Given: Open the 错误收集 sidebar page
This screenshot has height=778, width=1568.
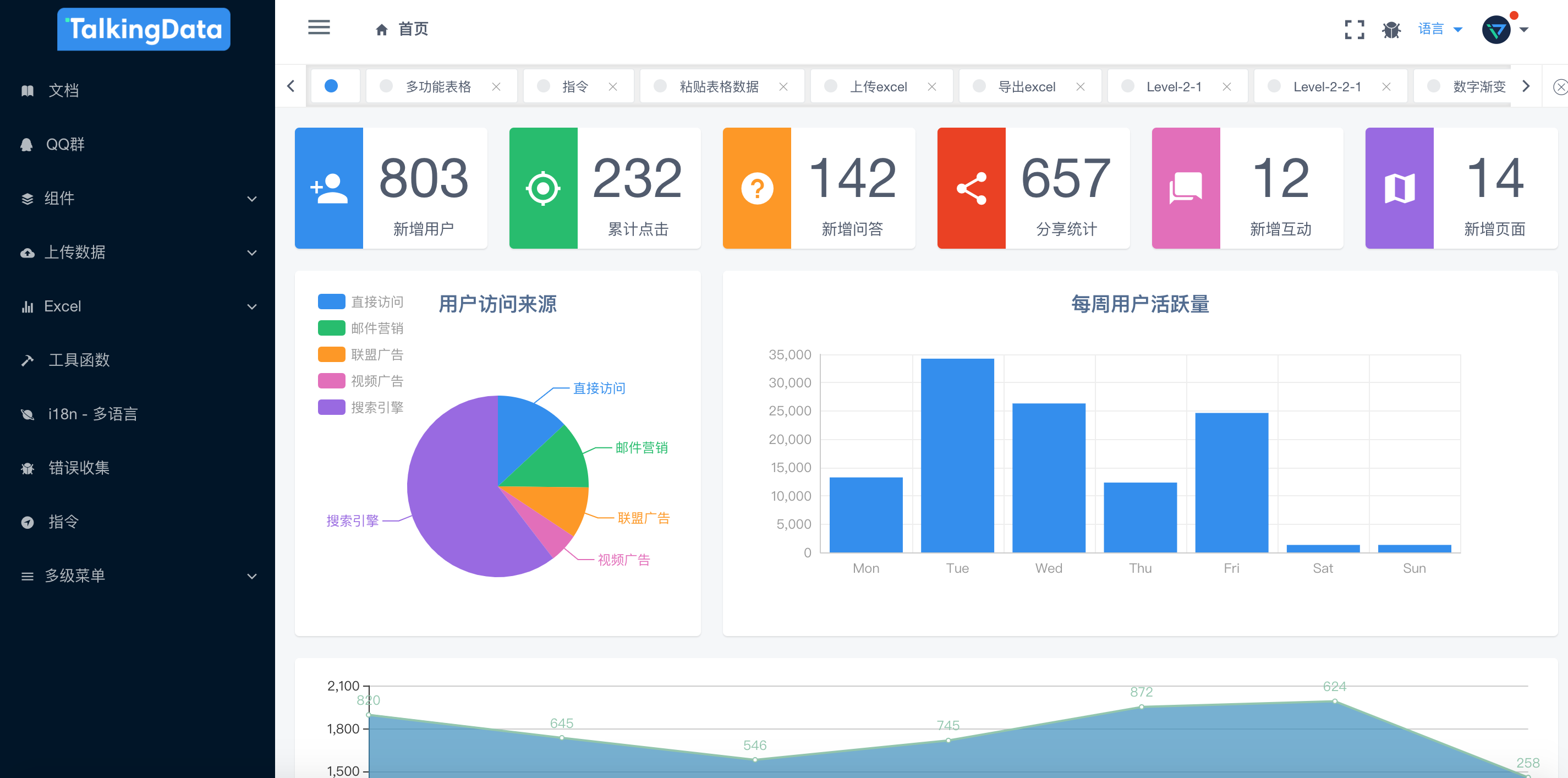Looking at the screenshot, I should point(79,468).
